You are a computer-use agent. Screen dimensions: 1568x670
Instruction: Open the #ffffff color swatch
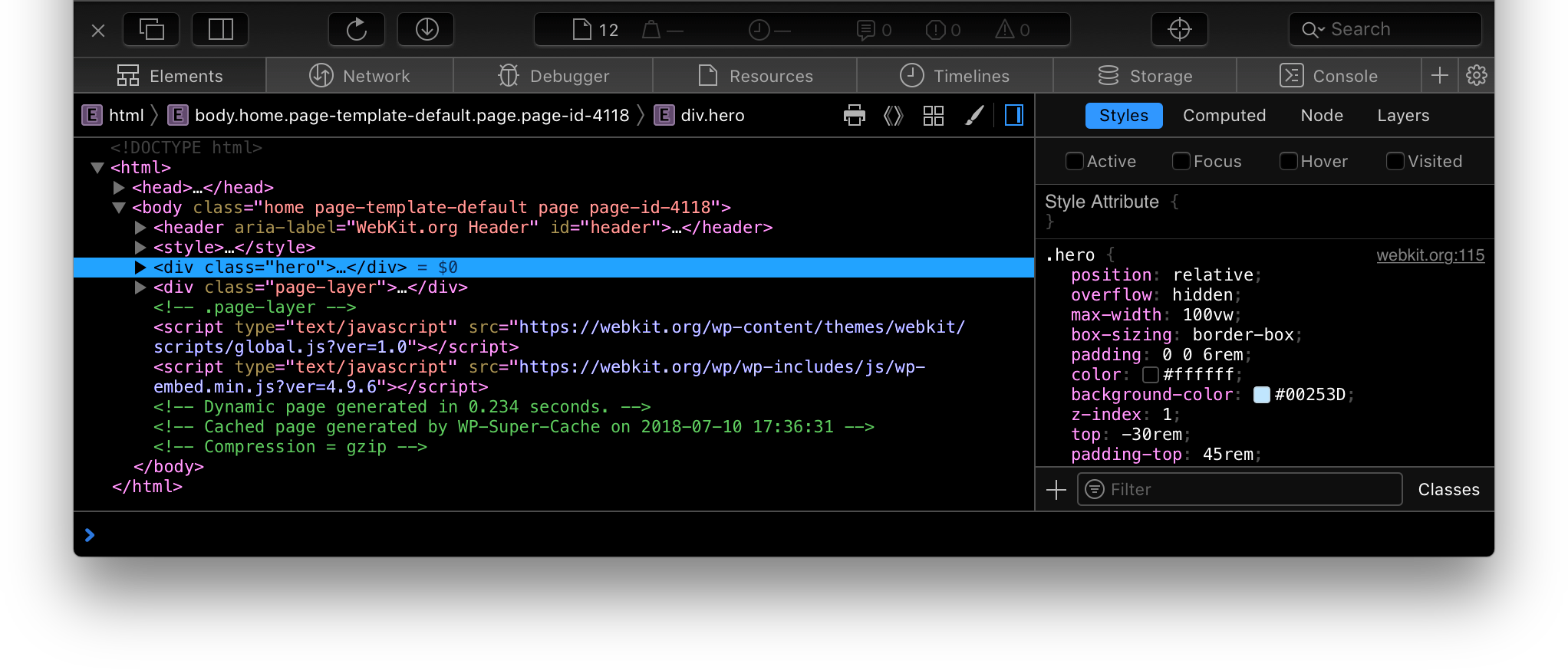[1151, 375]
